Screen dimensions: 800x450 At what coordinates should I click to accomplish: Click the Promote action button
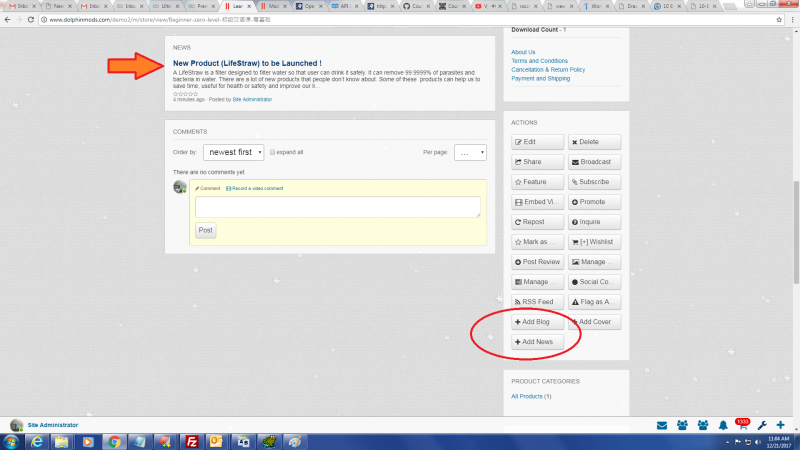594,202
